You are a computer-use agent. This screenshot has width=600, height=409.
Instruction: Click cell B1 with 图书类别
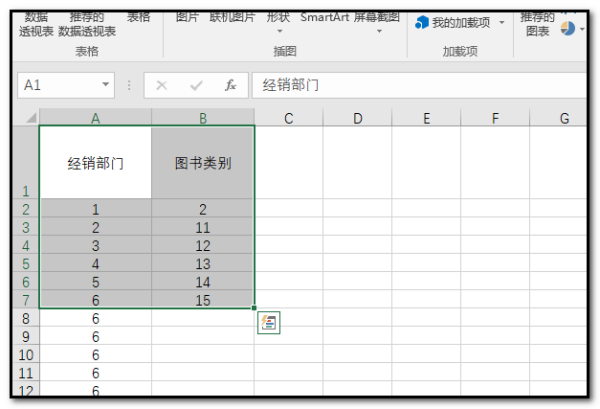click(x=203, y=162)
